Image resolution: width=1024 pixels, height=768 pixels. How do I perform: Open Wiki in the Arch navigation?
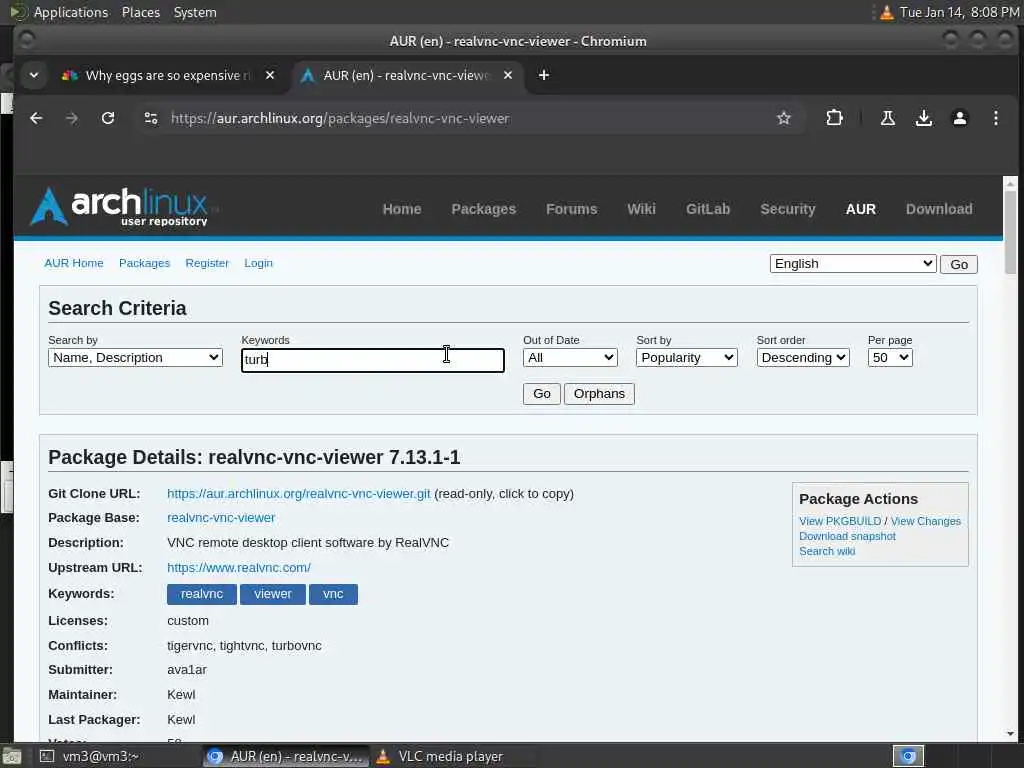[641, 209]
